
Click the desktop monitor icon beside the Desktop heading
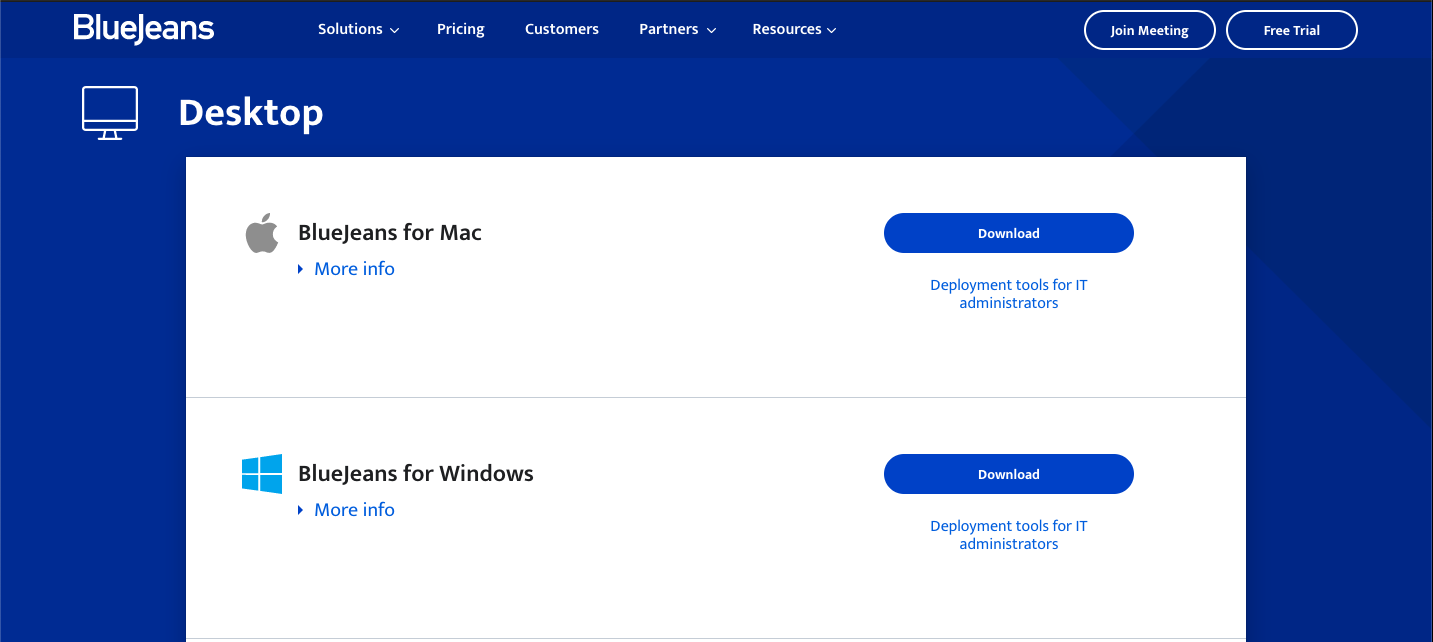(x=109, y=111)
